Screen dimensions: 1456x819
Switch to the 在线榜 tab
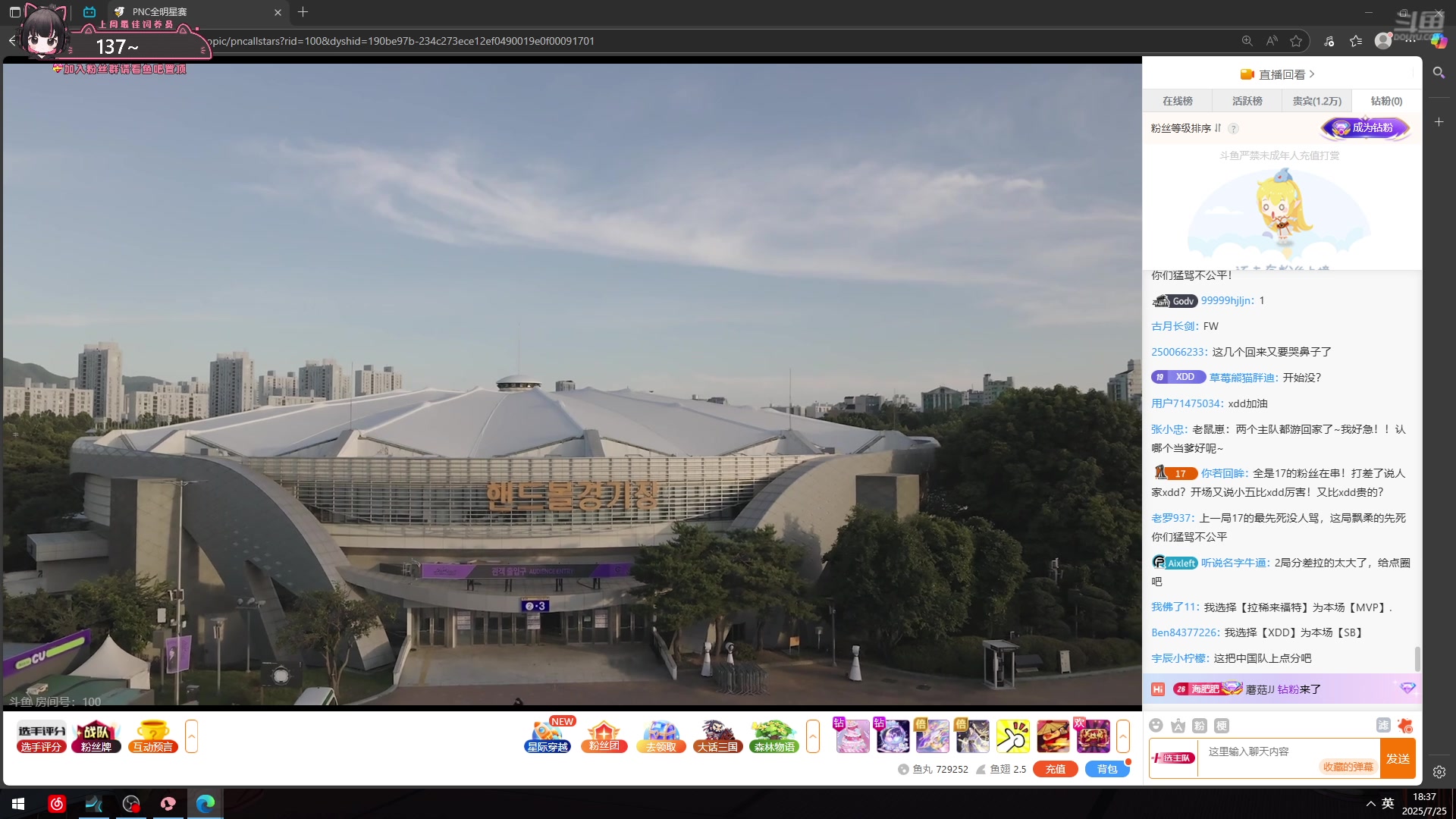point(1178,101)
